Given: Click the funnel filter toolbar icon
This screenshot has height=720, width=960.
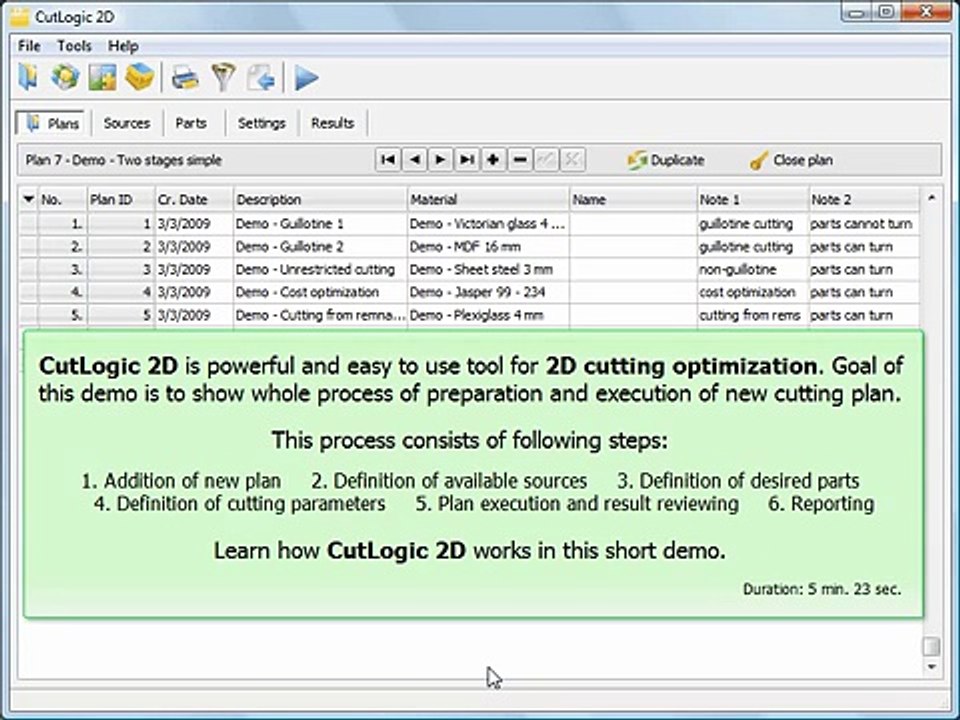Looking at the screenshot, I should point(223,78).
